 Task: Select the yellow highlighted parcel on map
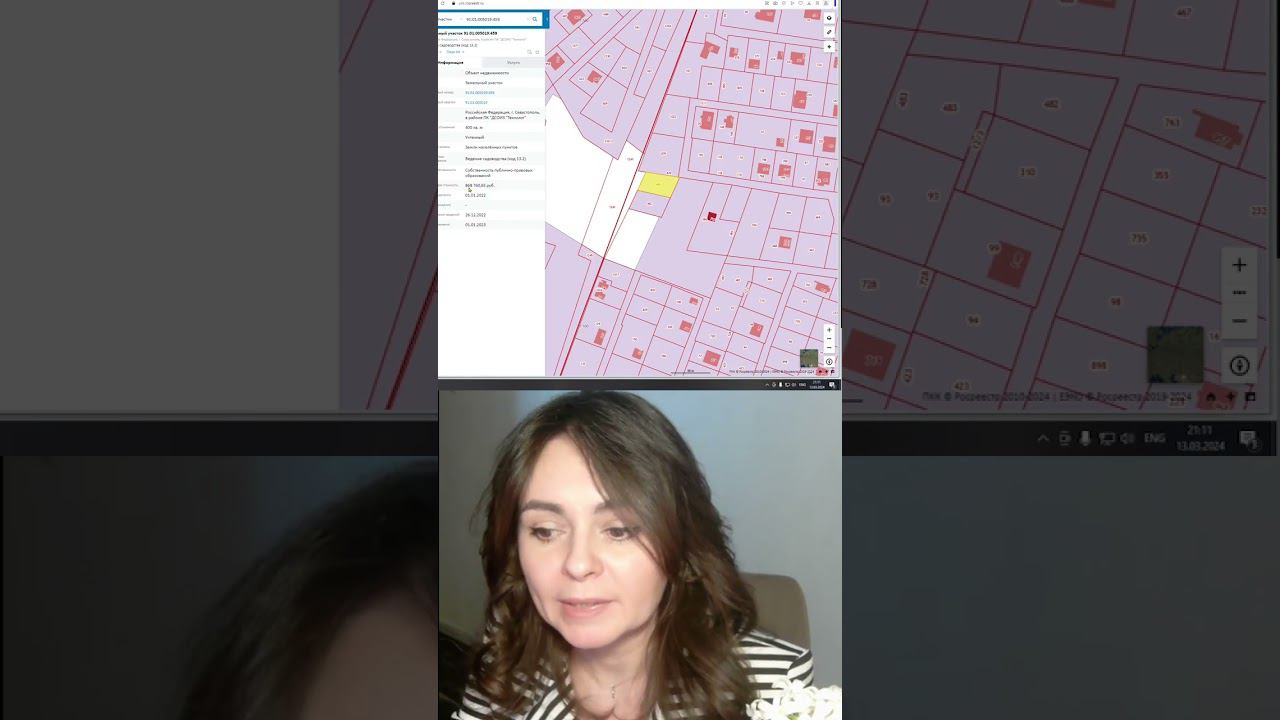tap(659, 184)
